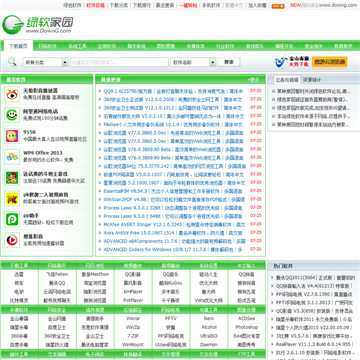Click KMPlayer in the video player list
Viewport: 360px width, 360px height.
pos(133,292)
